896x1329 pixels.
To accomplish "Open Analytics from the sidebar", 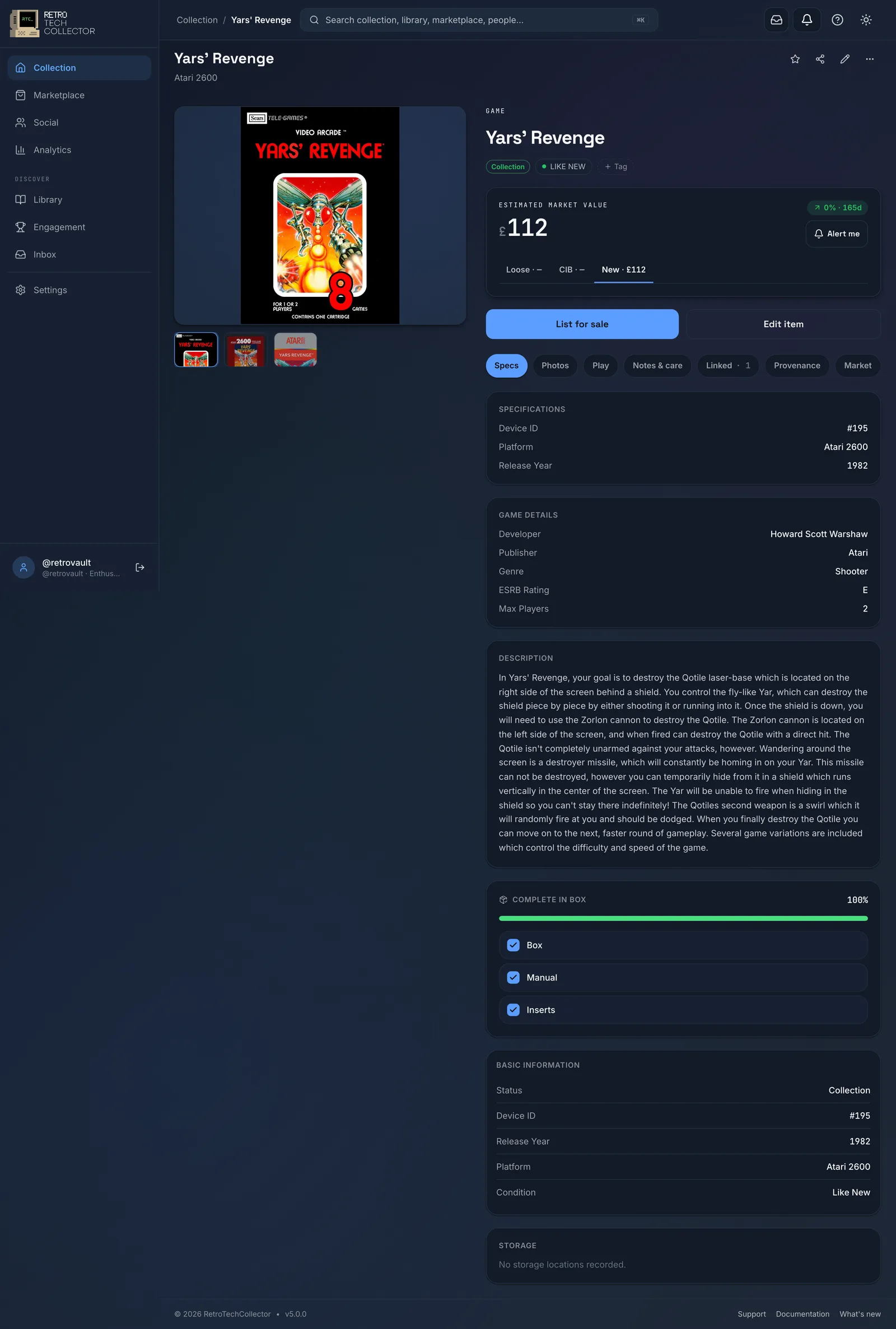I will point(80,150).
